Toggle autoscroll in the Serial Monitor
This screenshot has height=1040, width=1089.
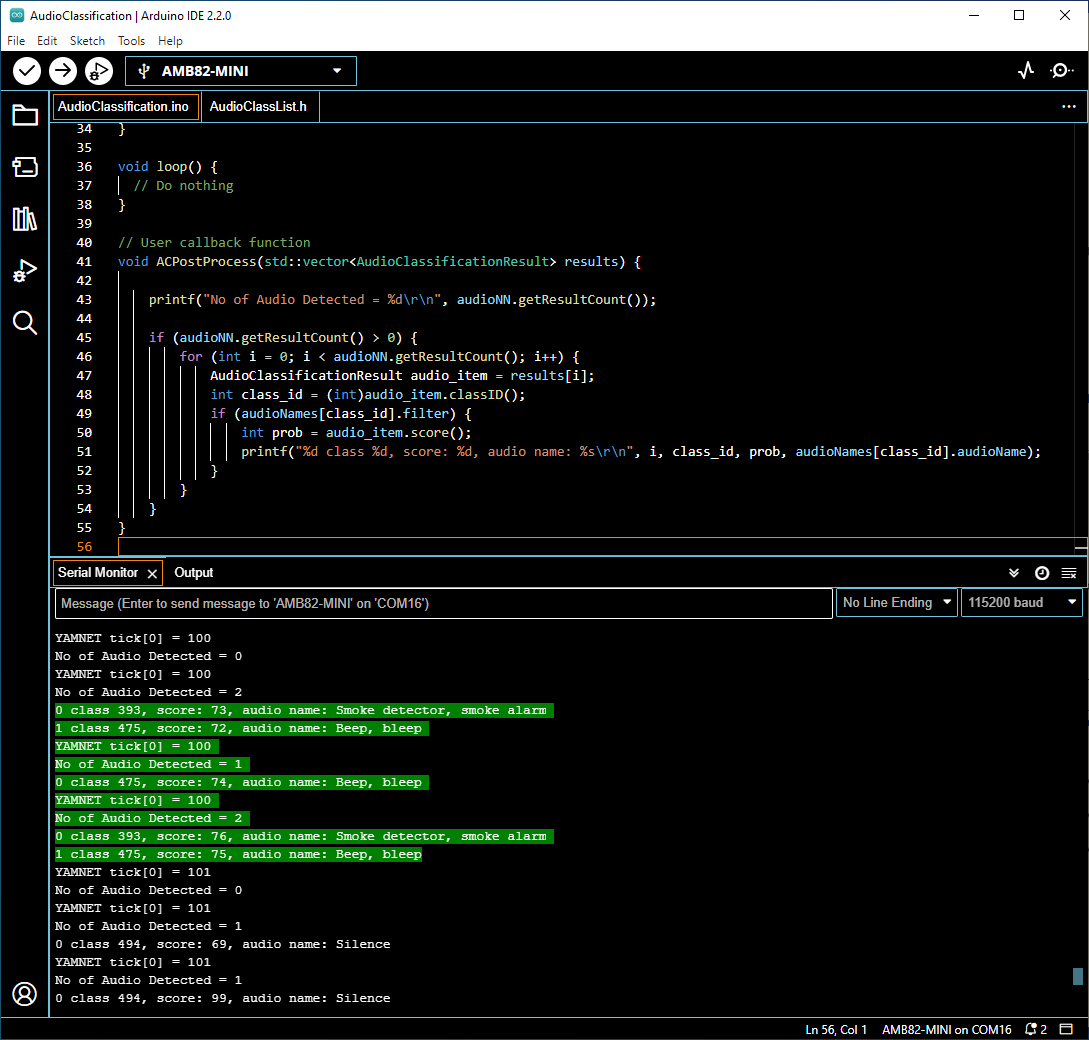(x=1014, y=573)
